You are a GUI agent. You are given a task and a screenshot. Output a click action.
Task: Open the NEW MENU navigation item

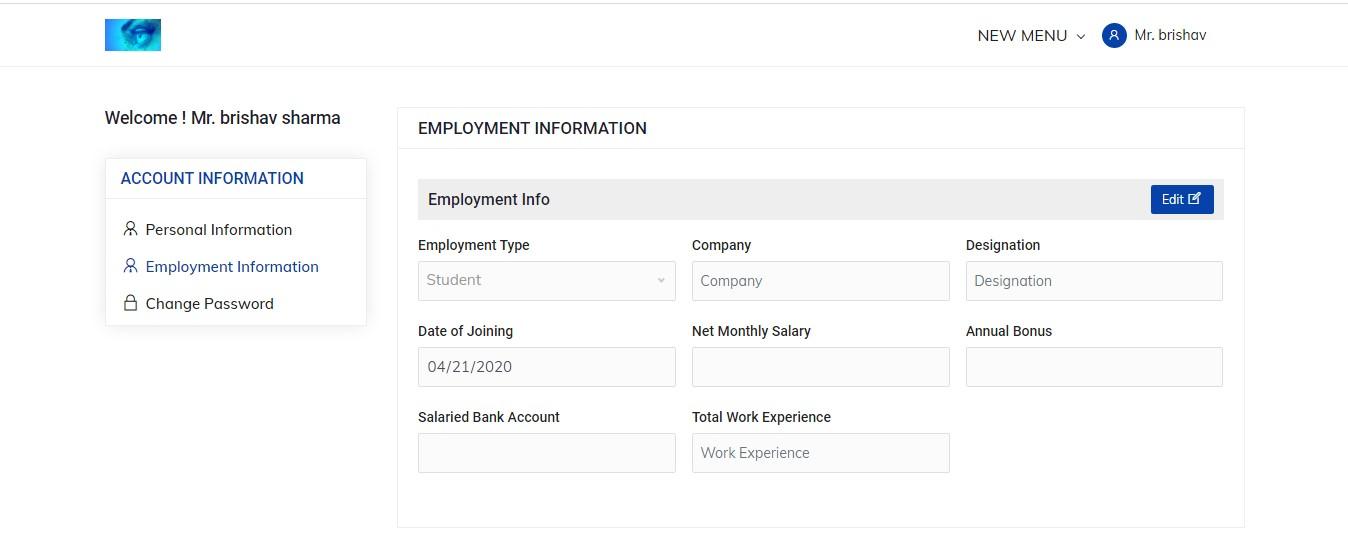(1031, 36)
